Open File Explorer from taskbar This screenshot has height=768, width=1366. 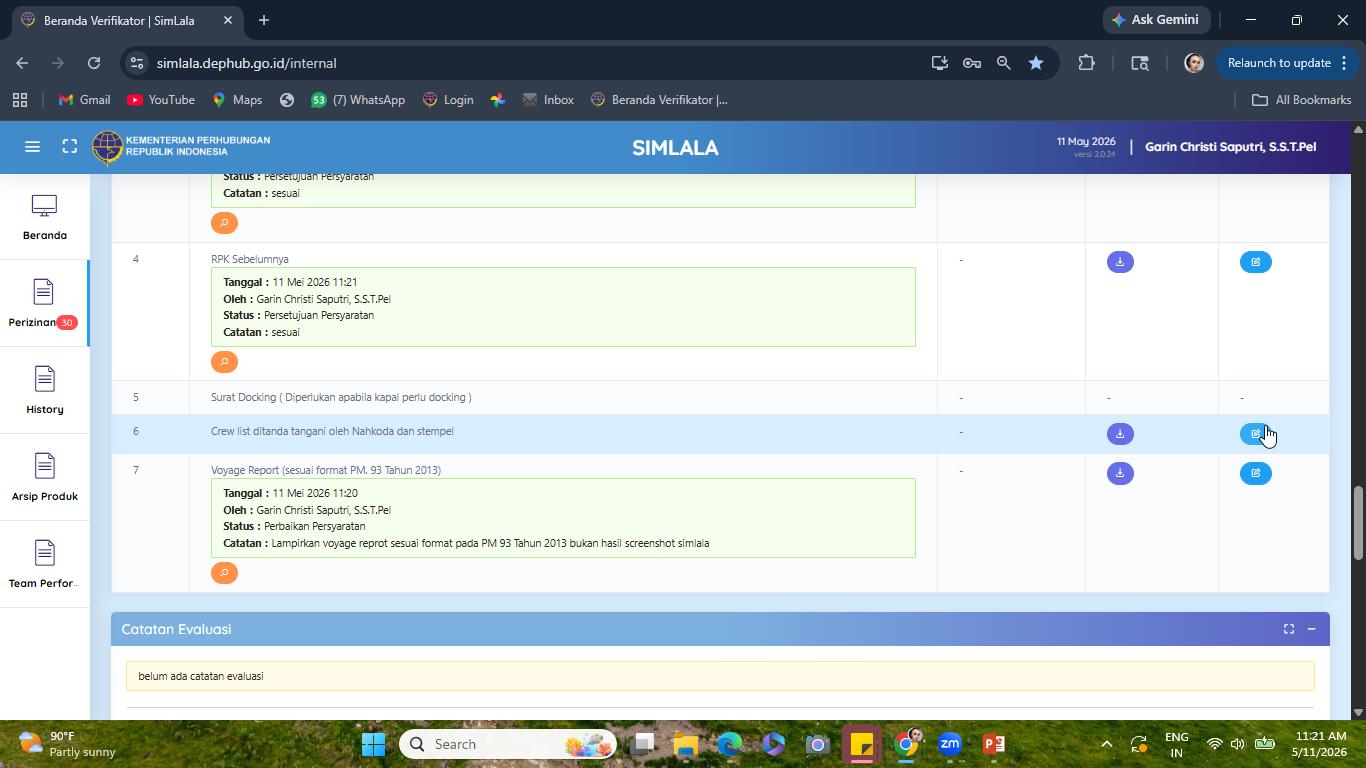(685, 744)
